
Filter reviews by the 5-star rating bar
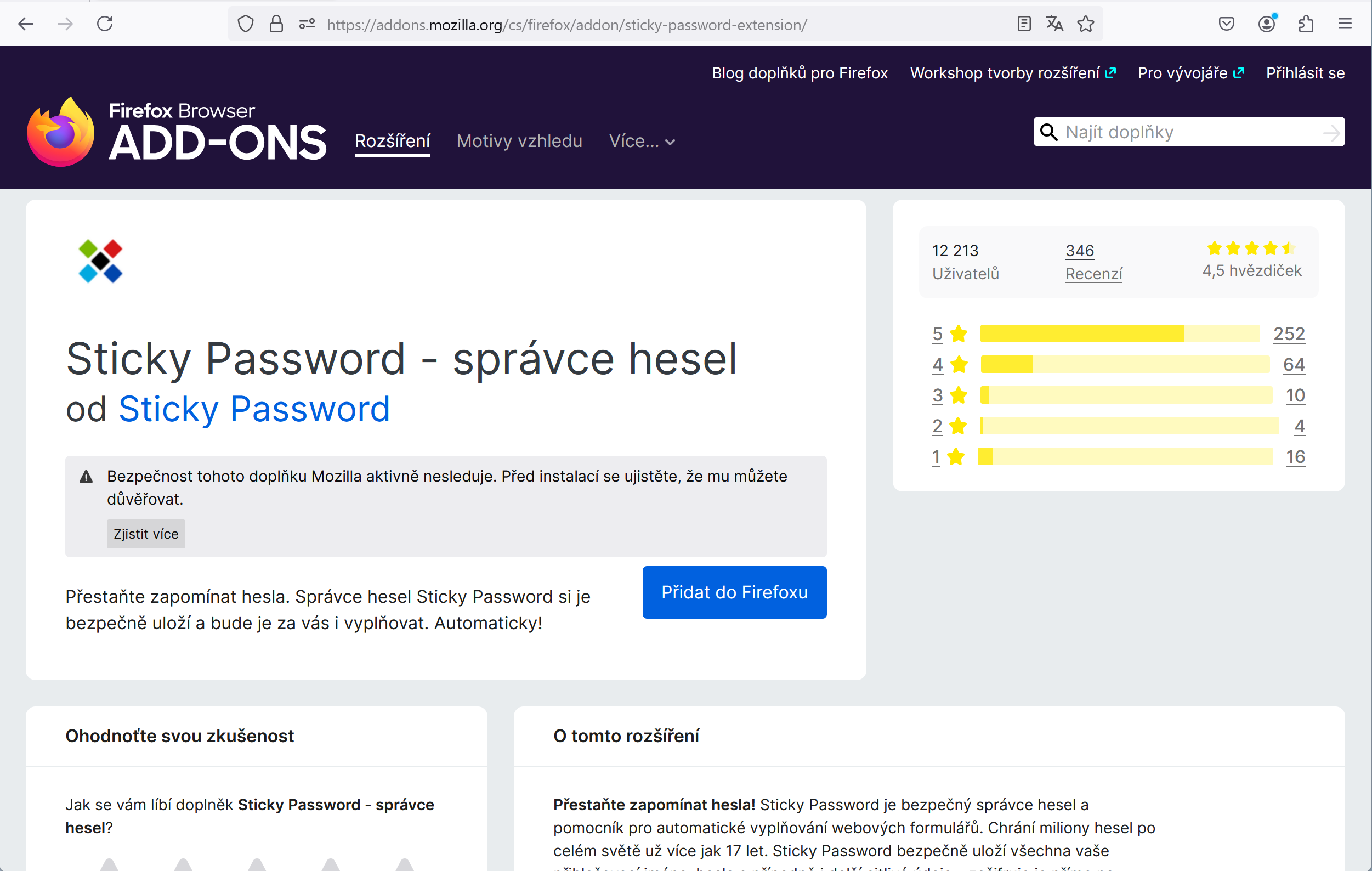(1119, 333)
